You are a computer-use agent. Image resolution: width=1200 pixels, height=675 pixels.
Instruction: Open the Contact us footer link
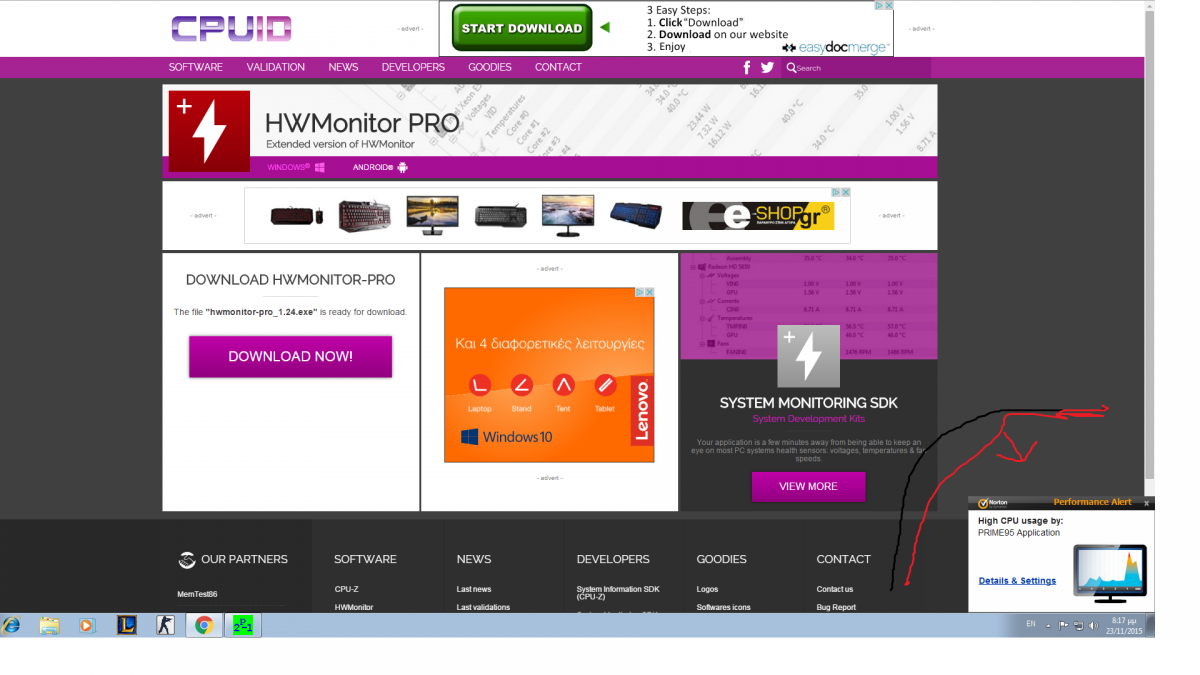click(835, 589)
